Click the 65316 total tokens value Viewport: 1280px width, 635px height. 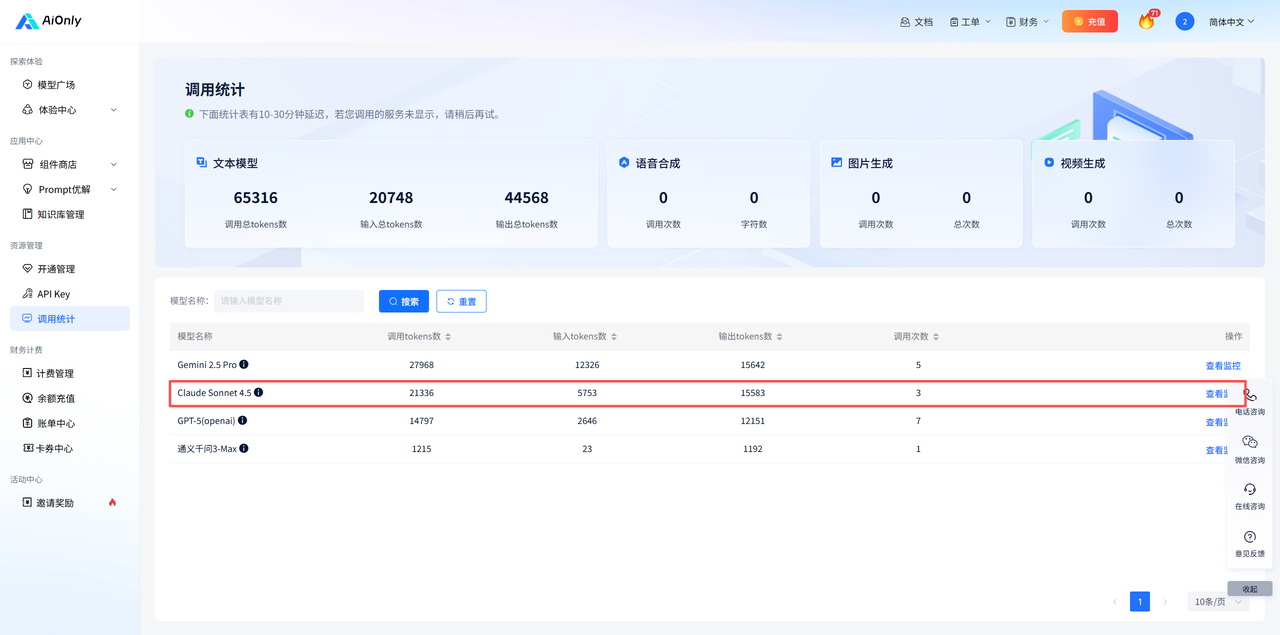[x=256, y=198]
